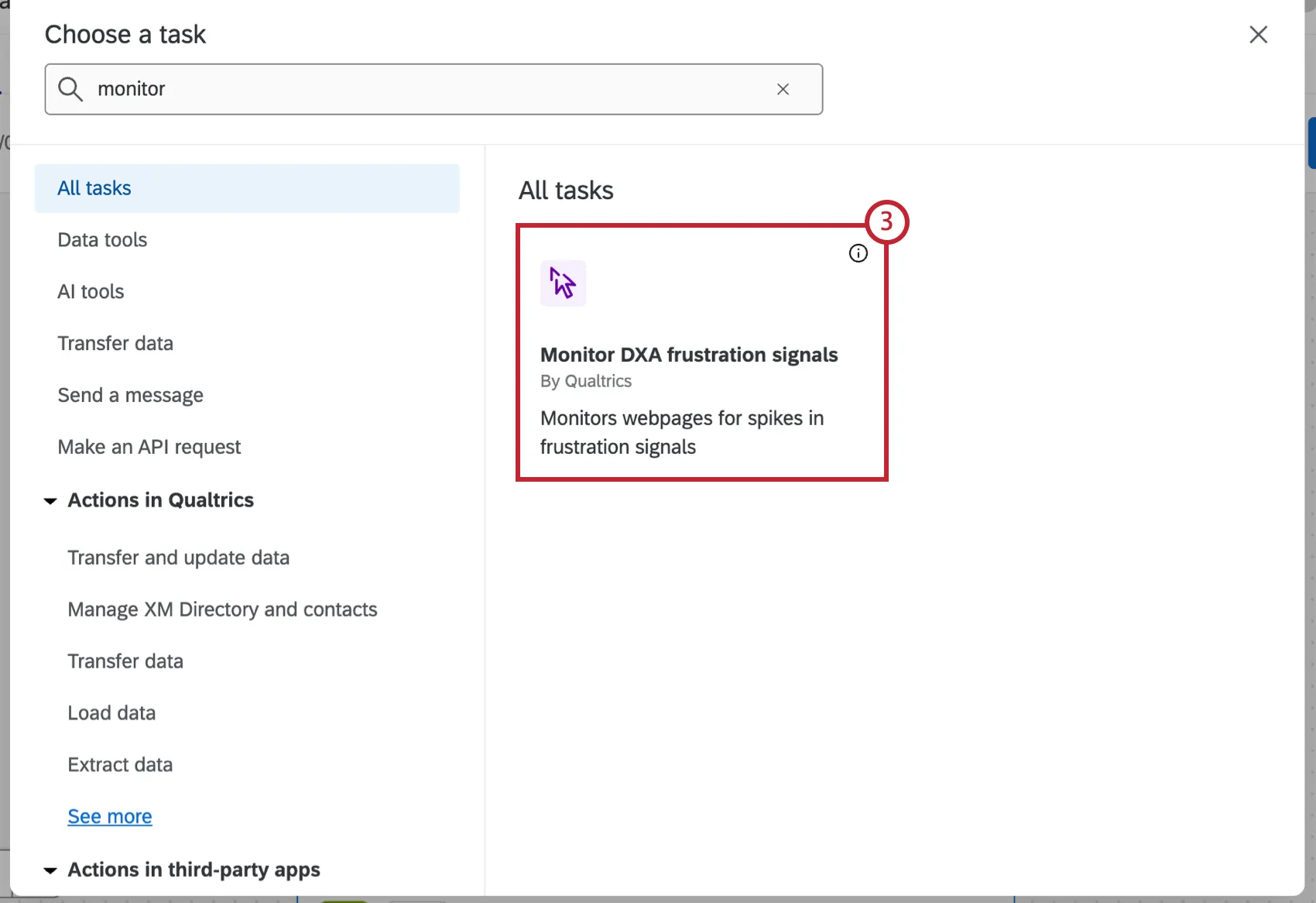The image size is (1316, 903).
Task: Select Transfer data under AI tools
Action: (115, 343)
